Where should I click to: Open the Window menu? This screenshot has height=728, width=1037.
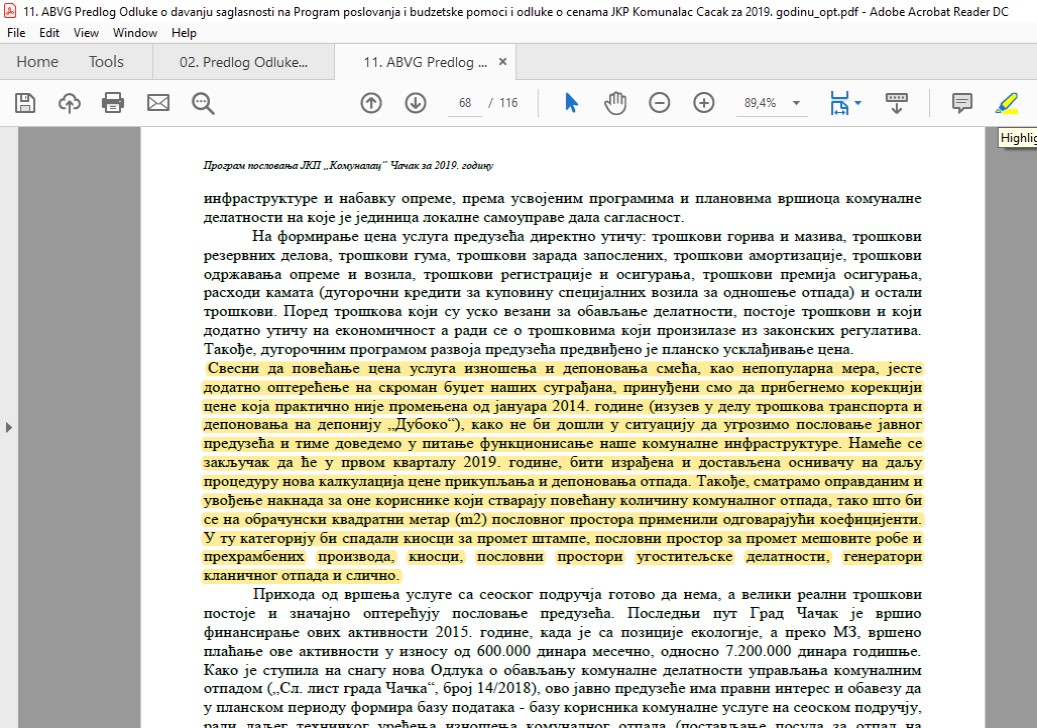[x=135, y=33]
